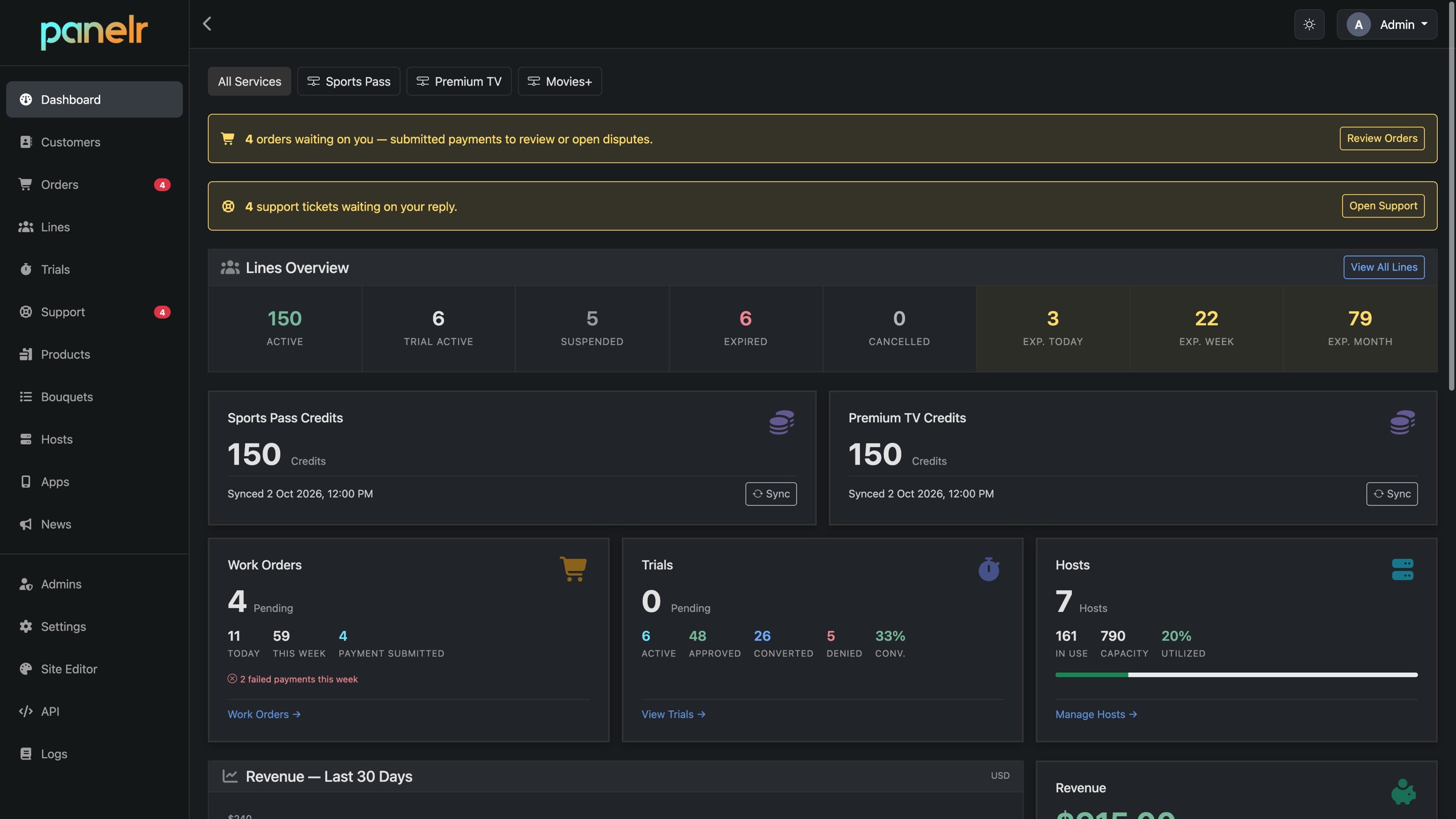
Task: Sync the Sports Pass Credits
Action: click(x=771, y=494)
